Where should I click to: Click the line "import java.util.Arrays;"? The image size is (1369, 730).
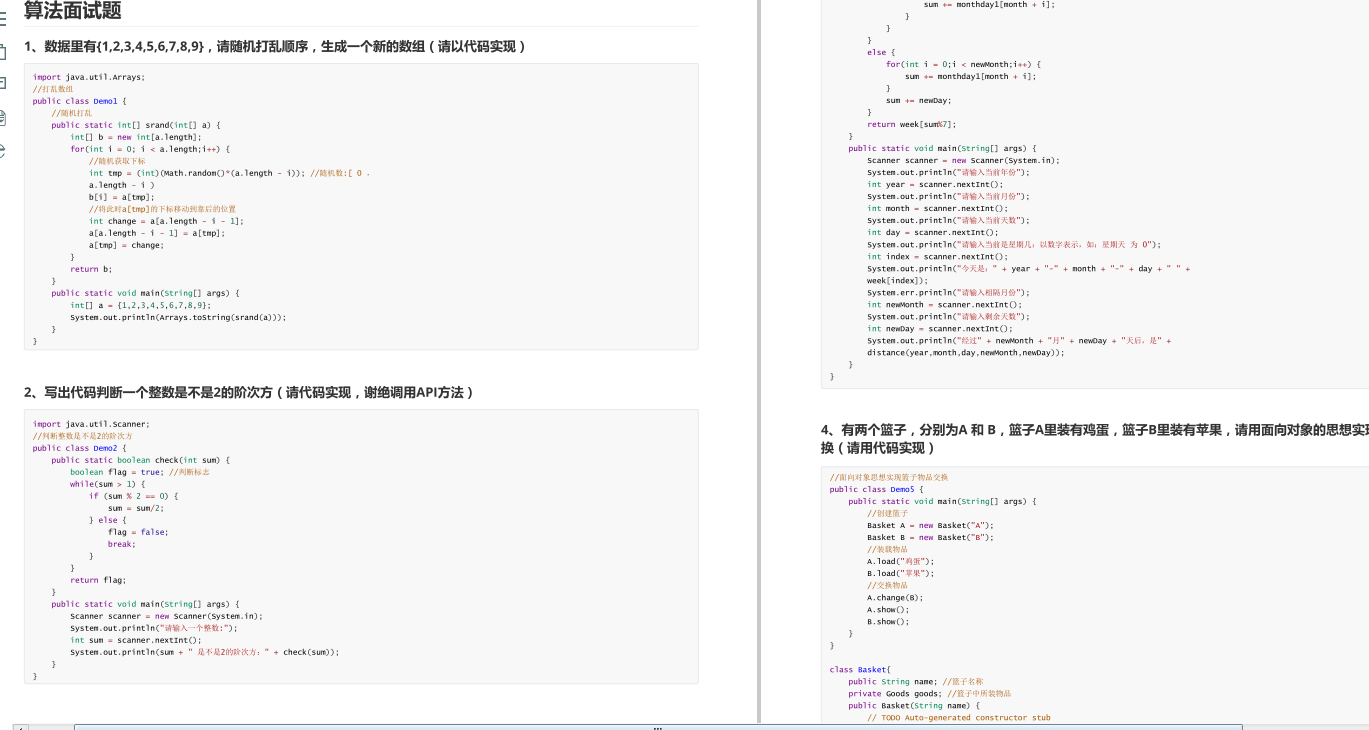coord(89,77)
